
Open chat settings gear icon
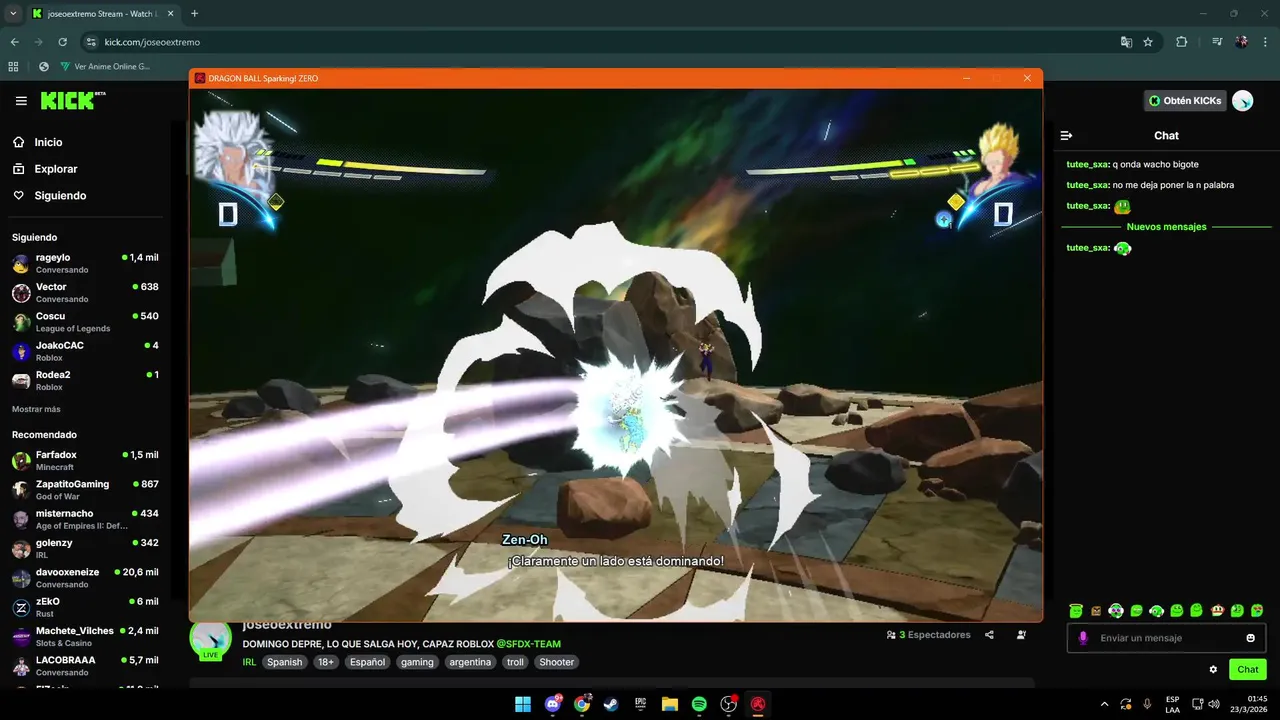1213,670
